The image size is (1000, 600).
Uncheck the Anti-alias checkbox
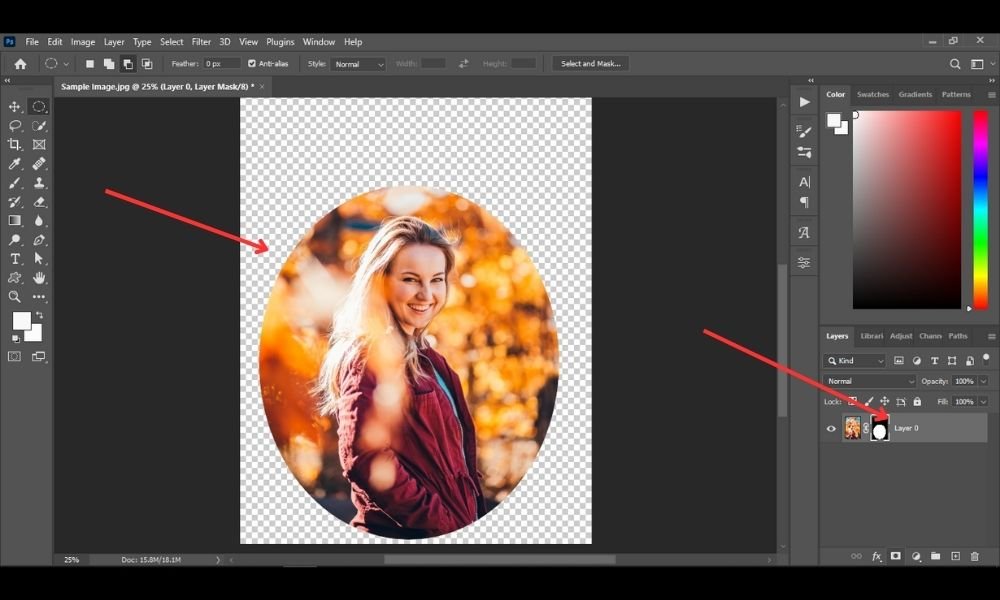252,64
